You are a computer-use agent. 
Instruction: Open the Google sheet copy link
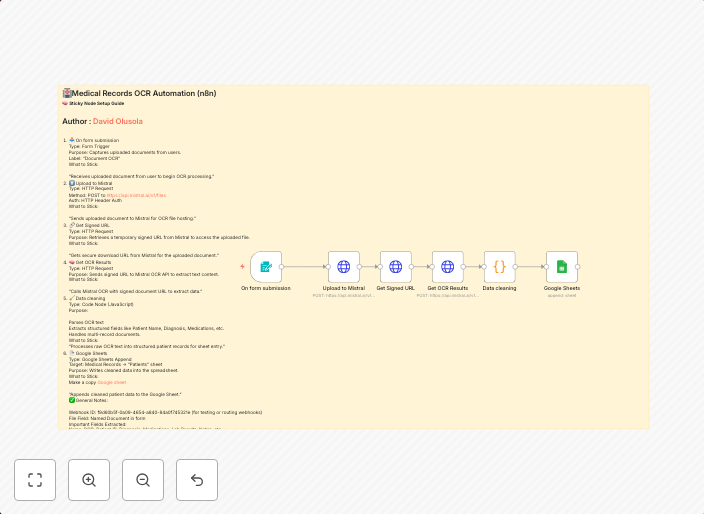coord(112,382)
